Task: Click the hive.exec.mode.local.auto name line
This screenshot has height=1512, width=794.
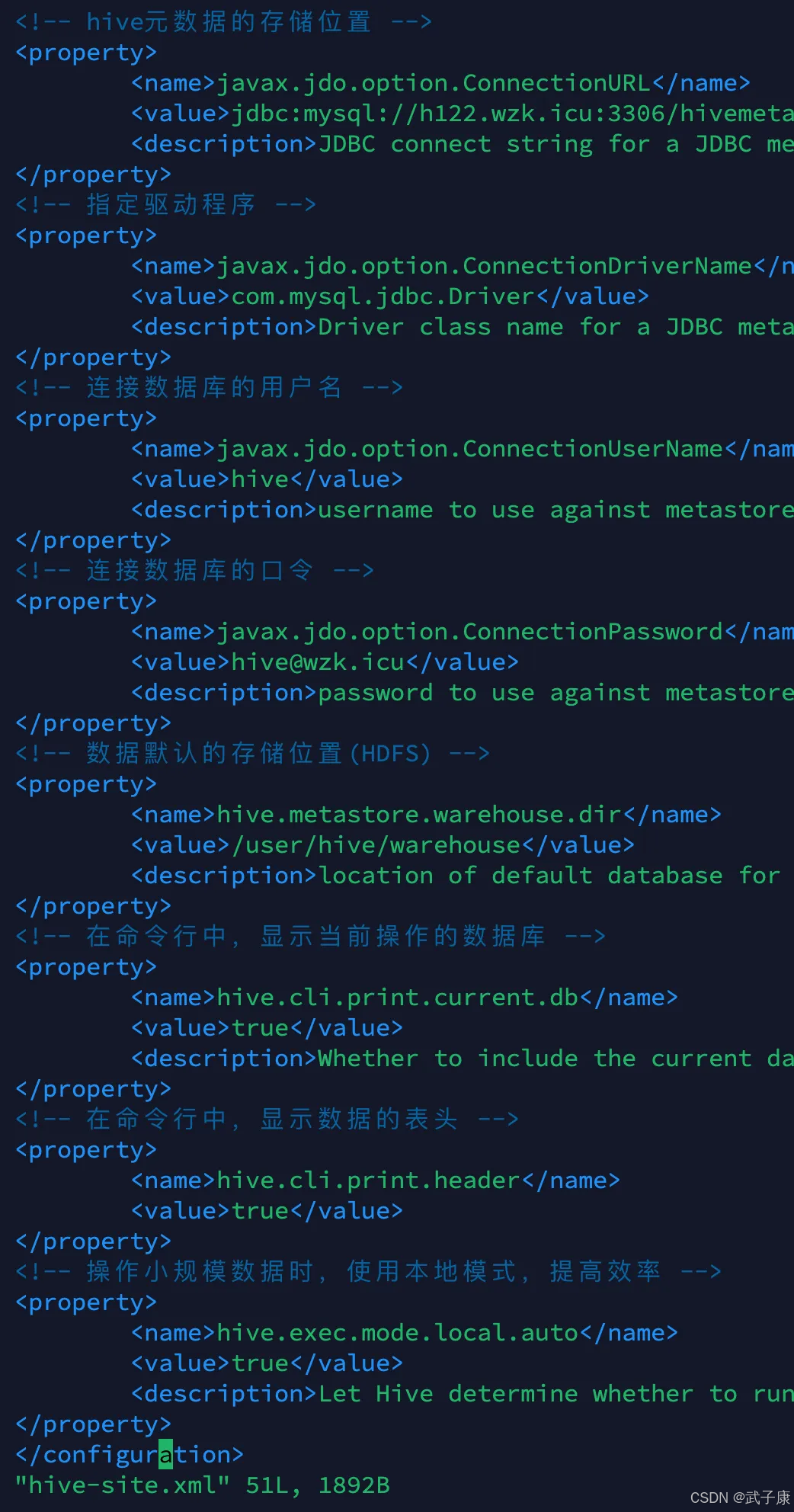Action: point(405,1333)
